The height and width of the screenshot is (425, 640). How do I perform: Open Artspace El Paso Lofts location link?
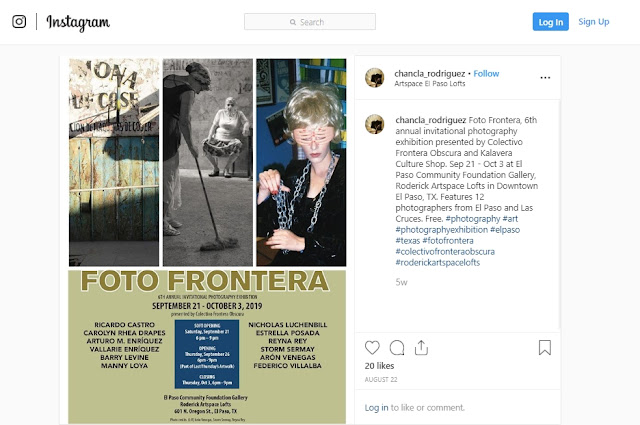(x=430, y=84)
